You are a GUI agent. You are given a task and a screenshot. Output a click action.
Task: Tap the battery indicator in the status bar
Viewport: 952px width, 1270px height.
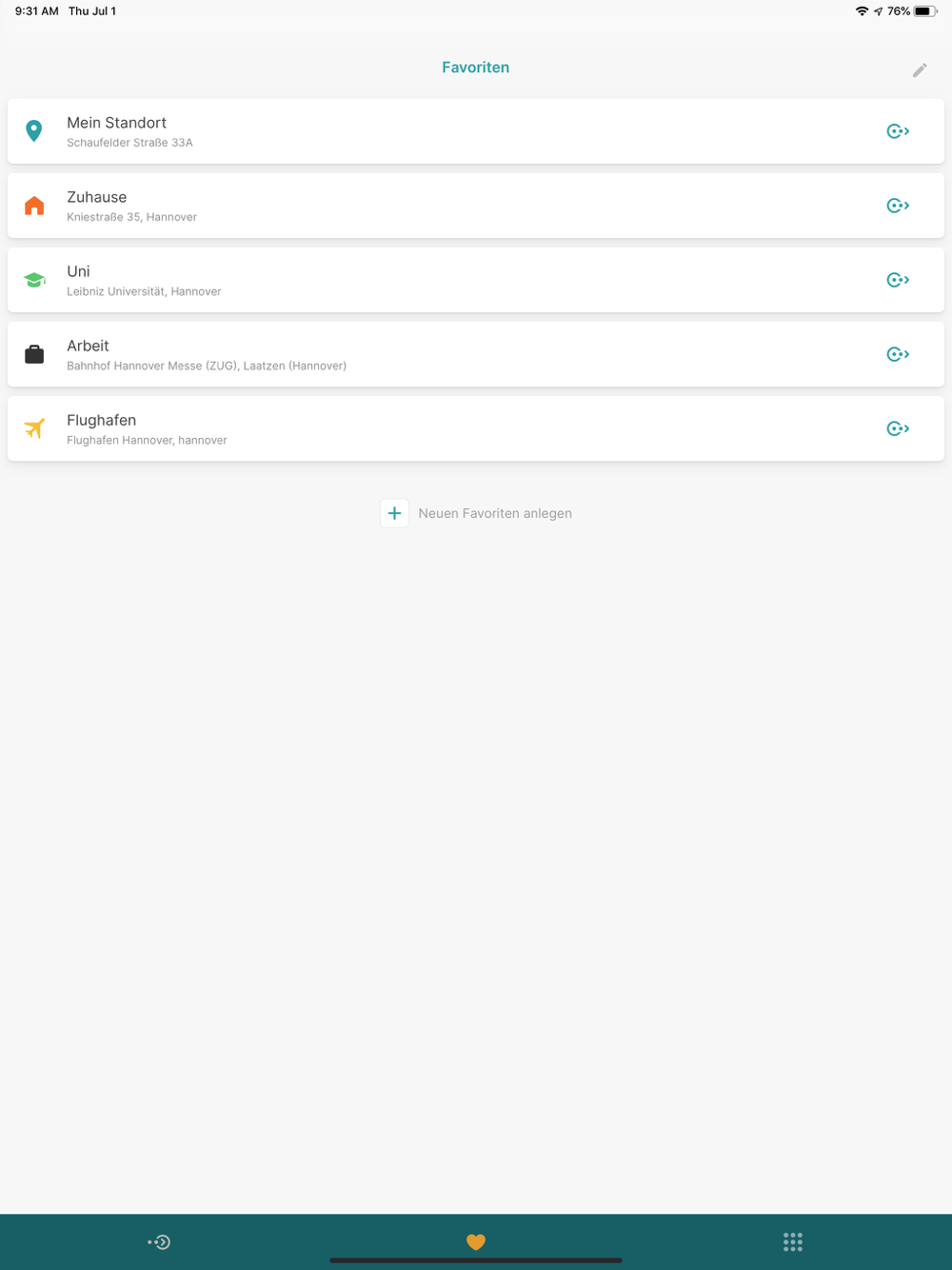point(926,11)
